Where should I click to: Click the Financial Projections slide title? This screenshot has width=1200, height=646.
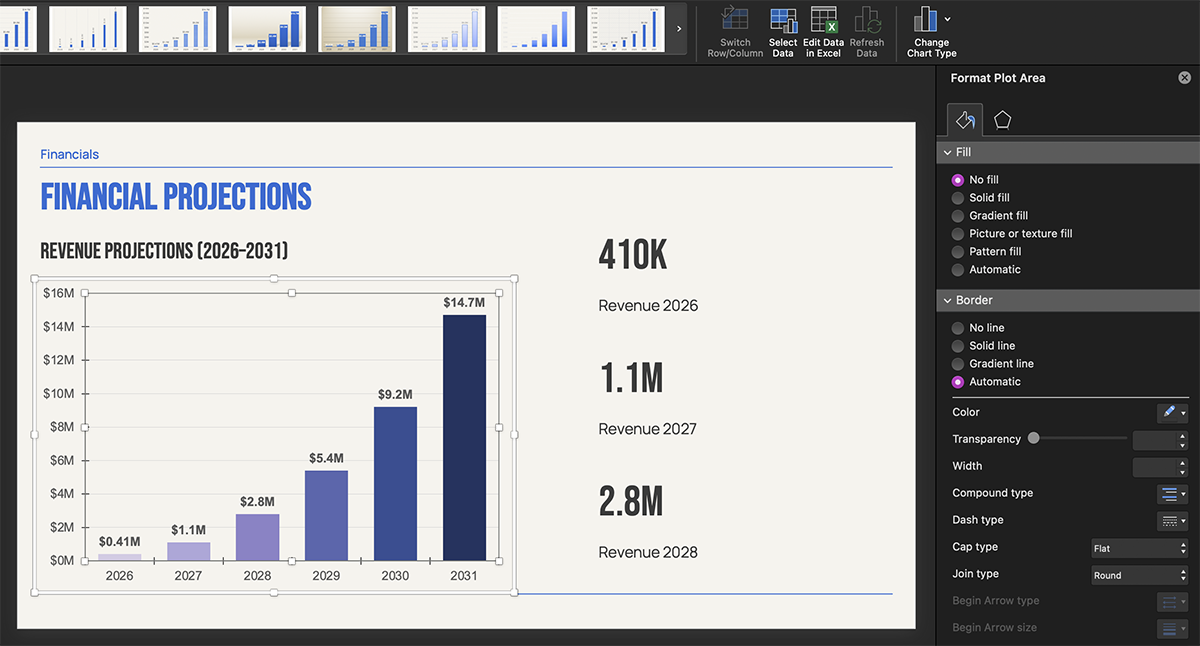(176, 196)
